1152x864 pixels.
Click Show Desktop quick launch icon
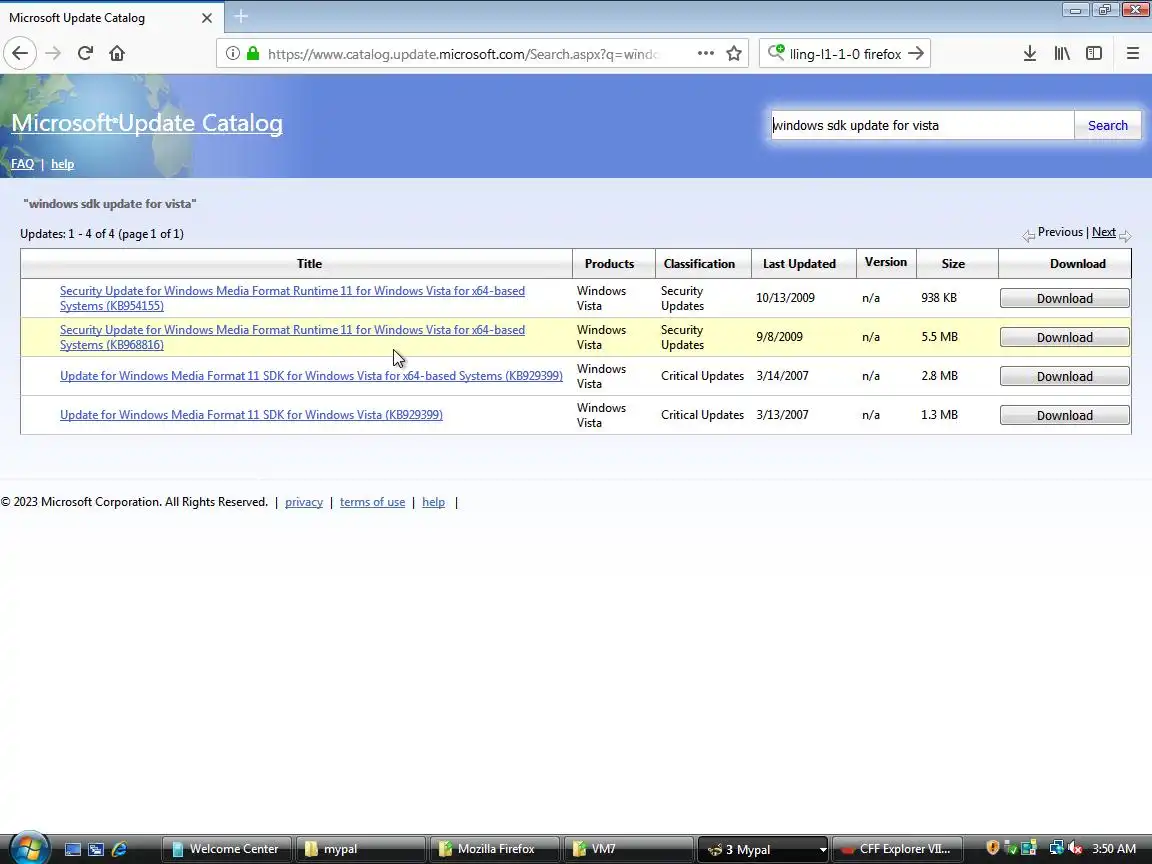[x=73, y=849]
